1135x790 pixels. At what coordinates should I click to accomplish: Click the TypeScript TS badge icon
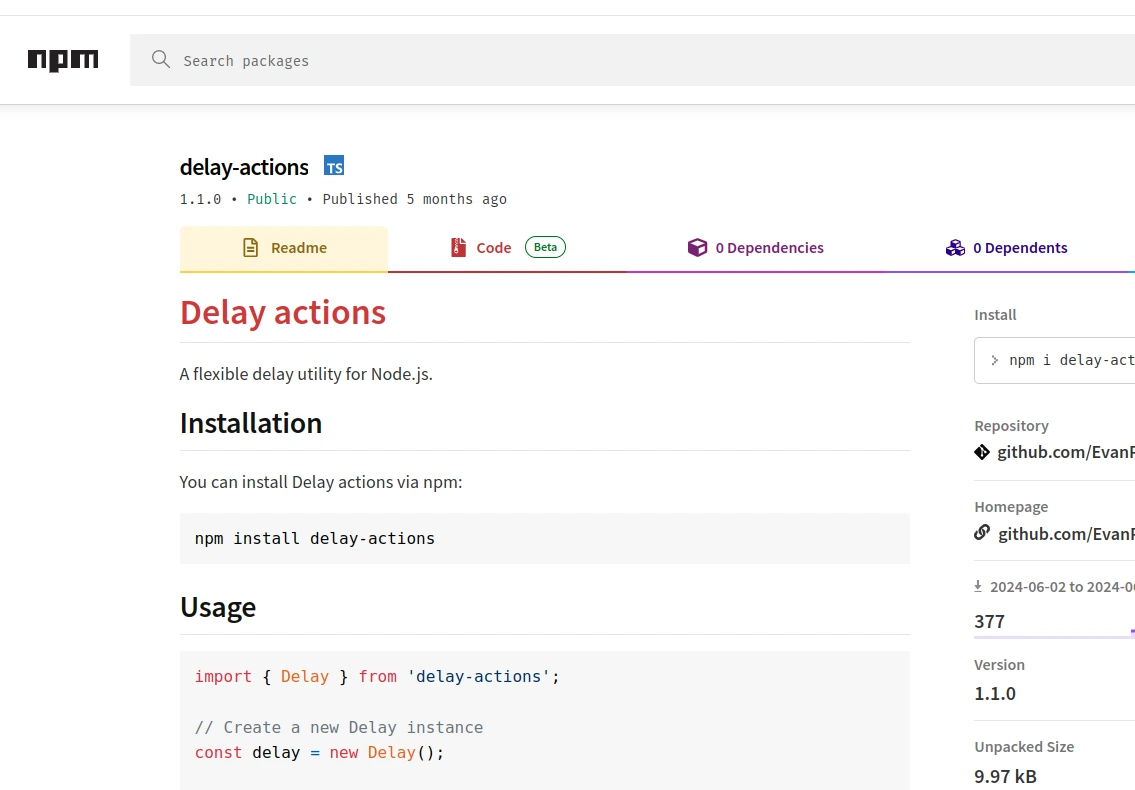coord(334,166)
